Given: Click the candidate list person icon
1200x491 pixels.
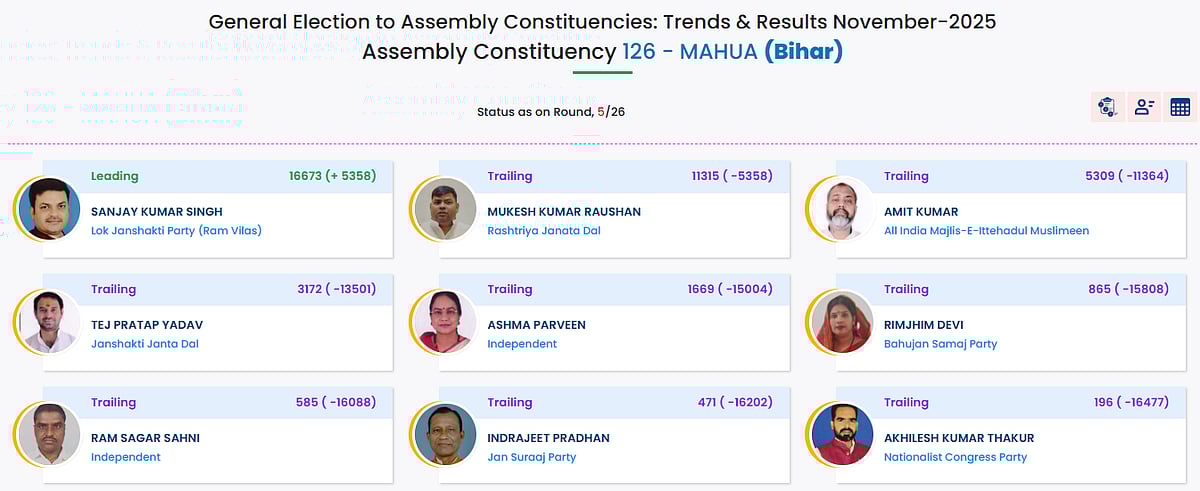Looking at the screenshot, I should [x=1143, y=107].
